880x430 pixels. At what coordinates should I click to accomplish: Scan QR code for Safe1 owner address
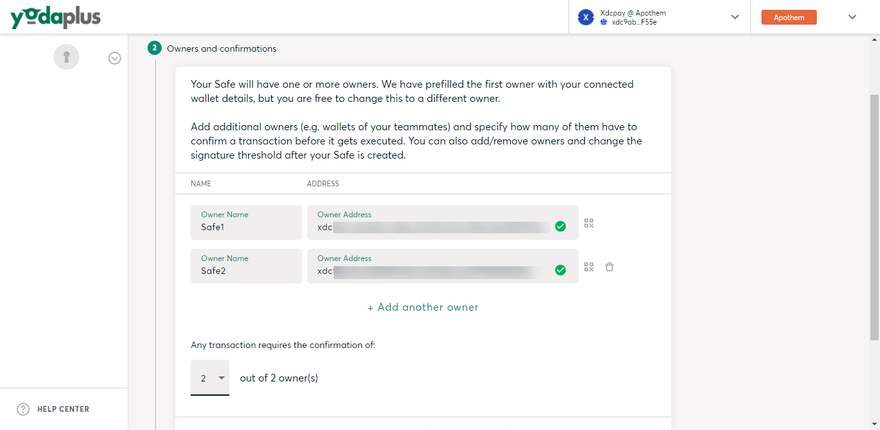(589, 224)
